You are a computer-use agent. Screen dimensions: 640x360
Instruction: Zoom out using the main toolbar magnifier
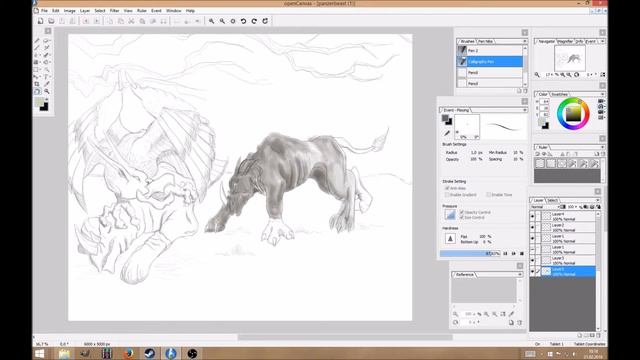(x=222, y=21)
